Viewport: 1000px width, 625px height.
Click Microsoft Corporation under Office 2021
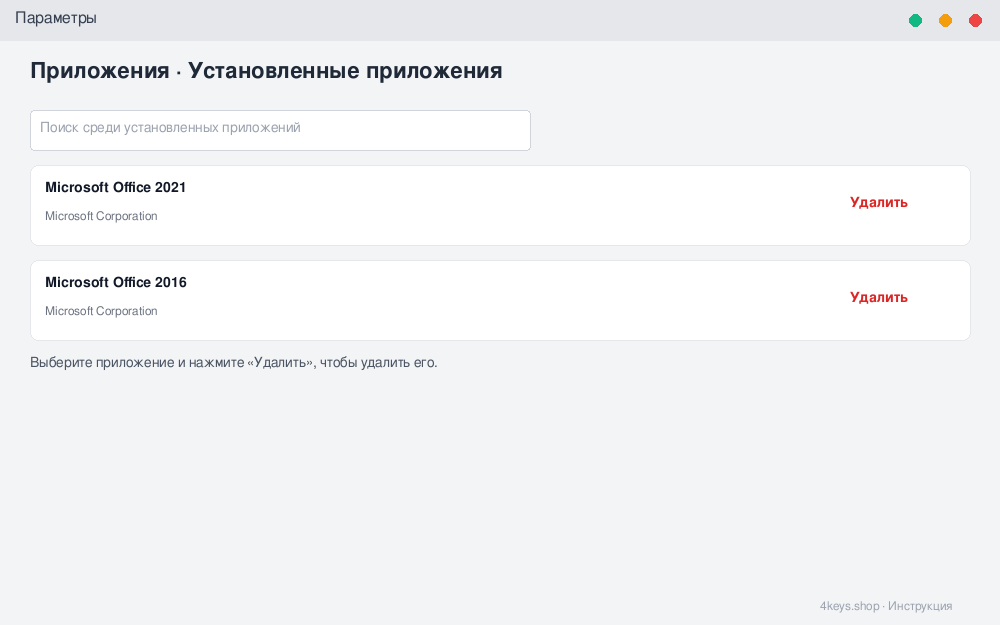101,216
